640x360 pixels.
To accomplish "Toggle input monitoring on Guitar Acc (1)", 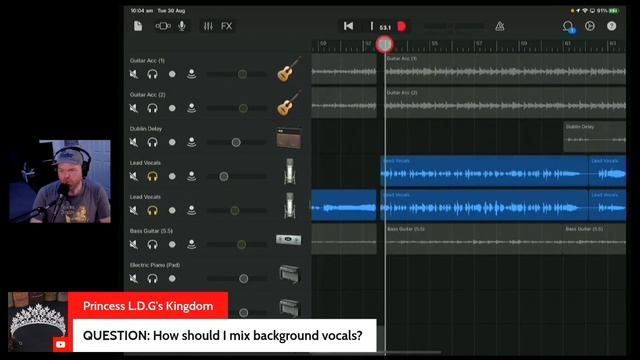I will coord(191,74).
